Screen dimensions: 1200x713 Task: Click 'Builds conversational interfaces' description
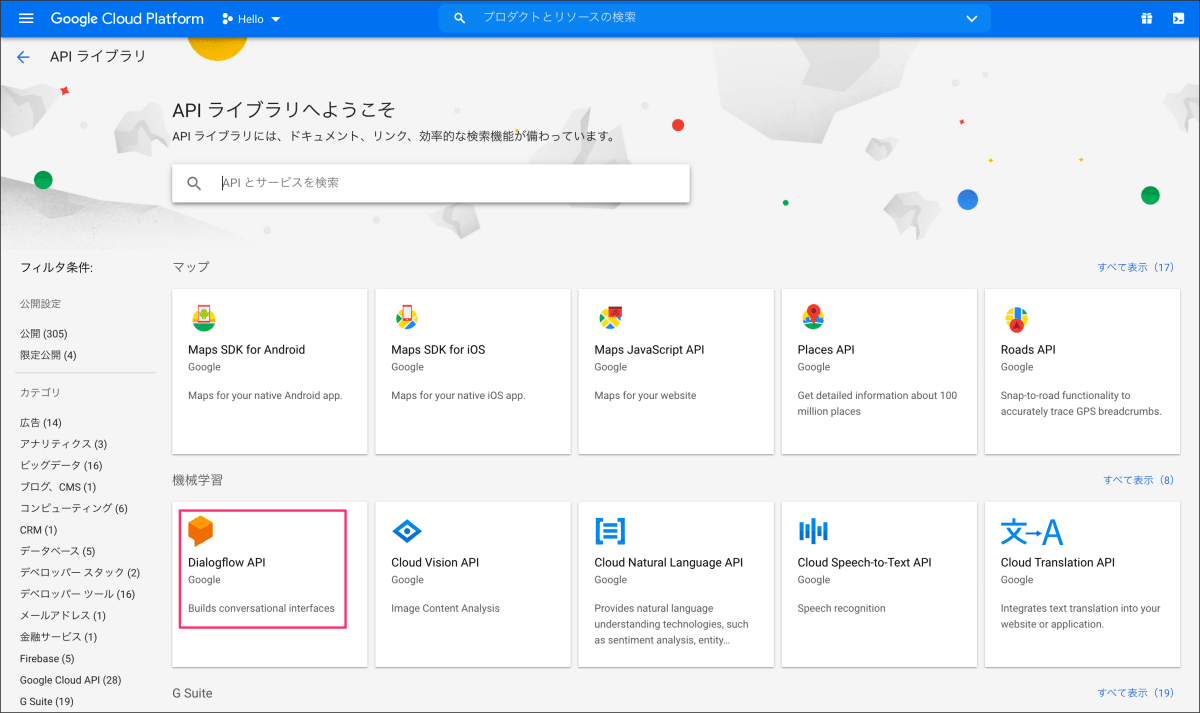tap(261, 608)
